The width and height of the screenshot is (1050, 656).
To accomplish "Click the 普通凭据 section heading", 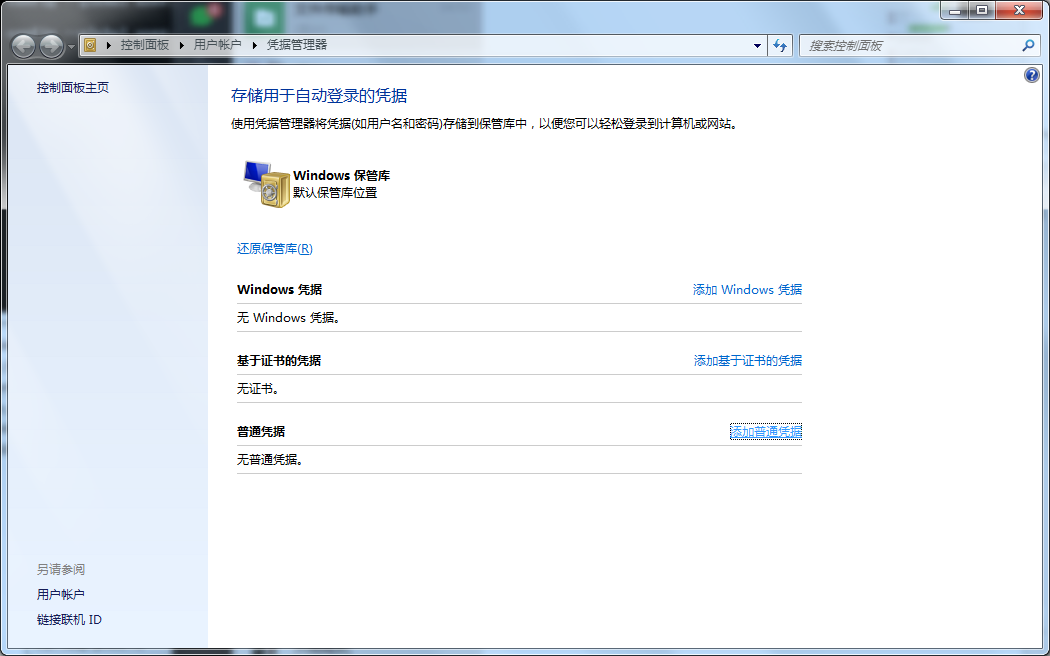I will (261, 432).
